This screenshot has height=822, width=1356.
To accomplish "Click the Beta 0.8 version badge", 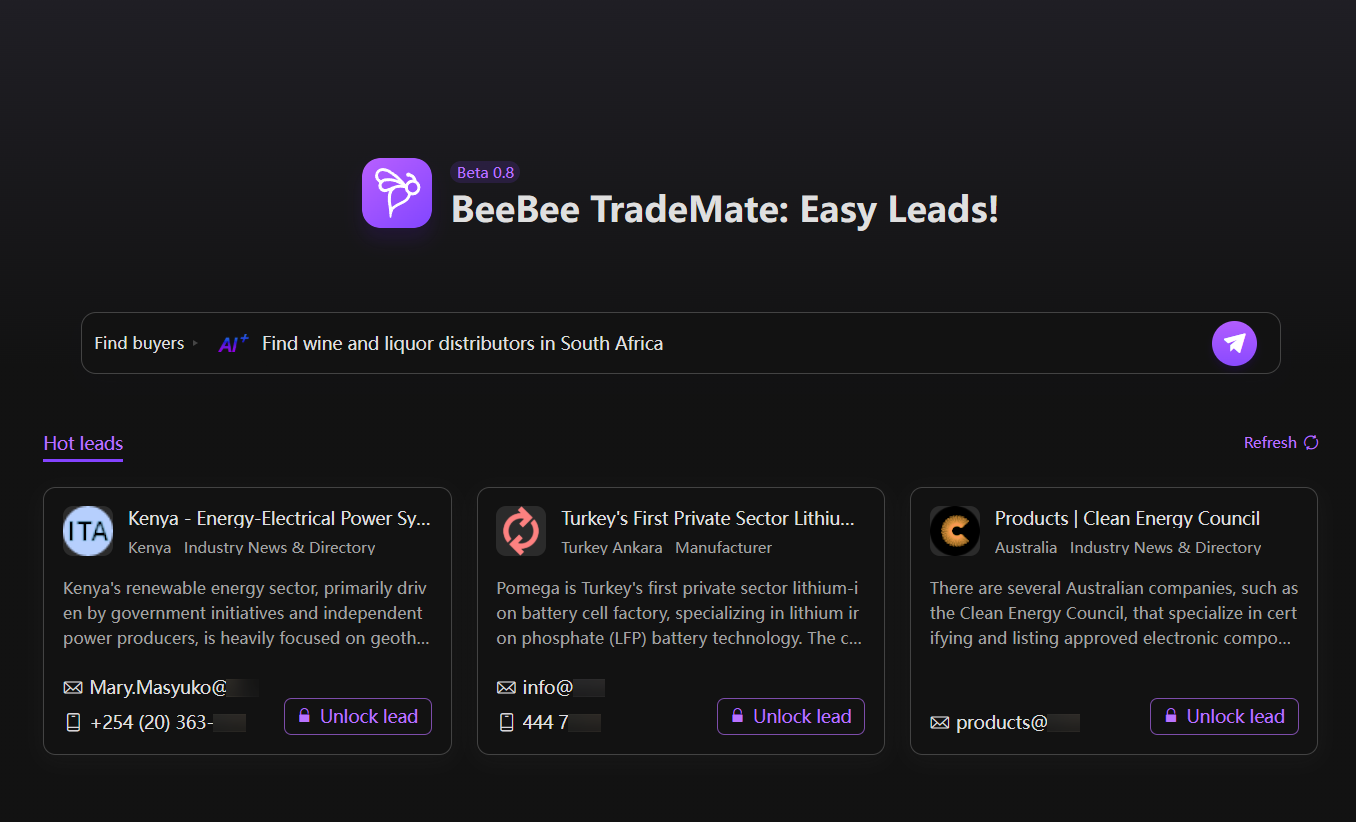I will point(485,172).
